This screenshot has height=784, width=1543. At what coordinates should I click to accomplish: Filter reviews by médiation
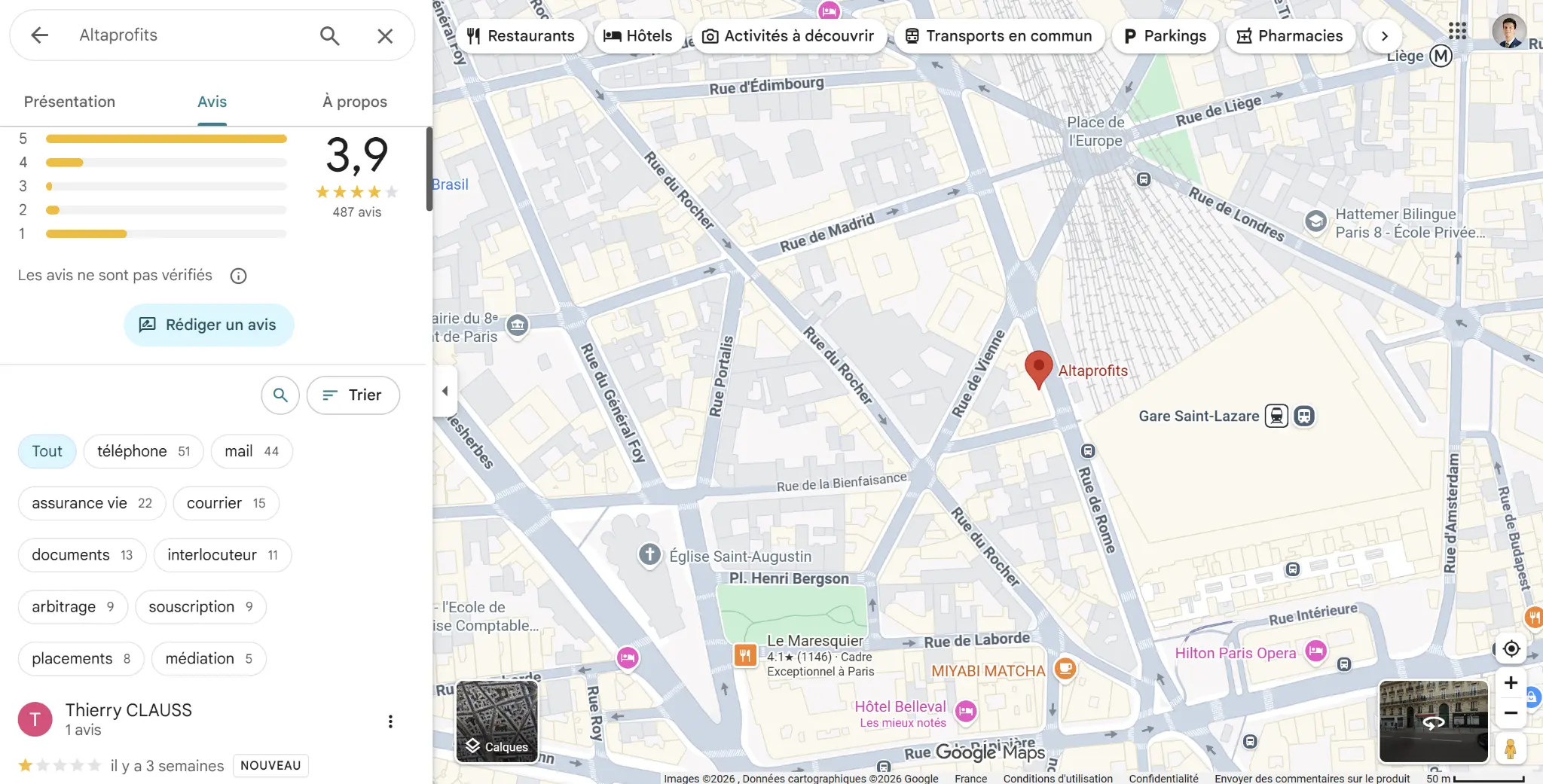[209, 659]
